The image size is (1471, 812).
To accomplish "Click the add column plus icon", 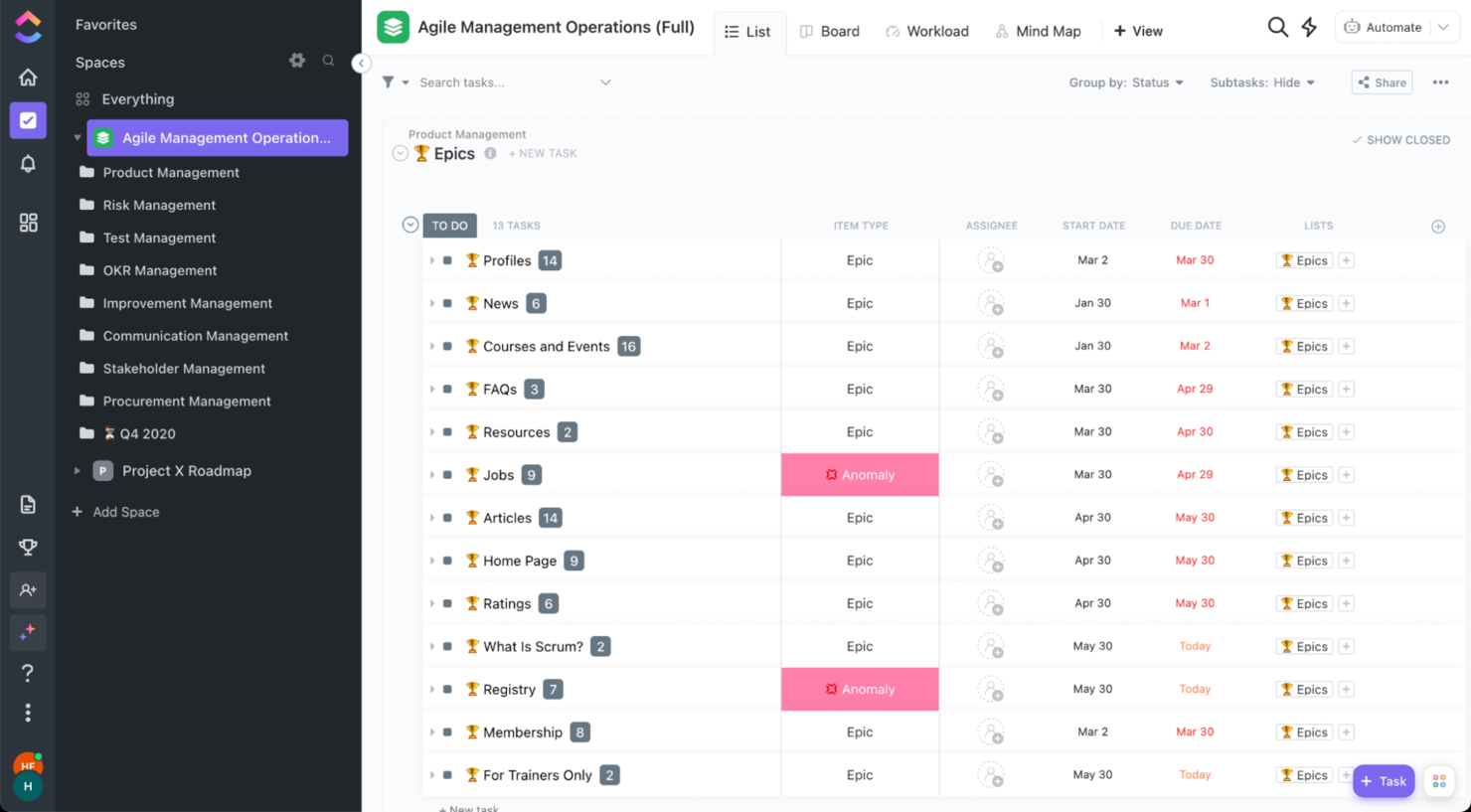I will point(1437,227).
